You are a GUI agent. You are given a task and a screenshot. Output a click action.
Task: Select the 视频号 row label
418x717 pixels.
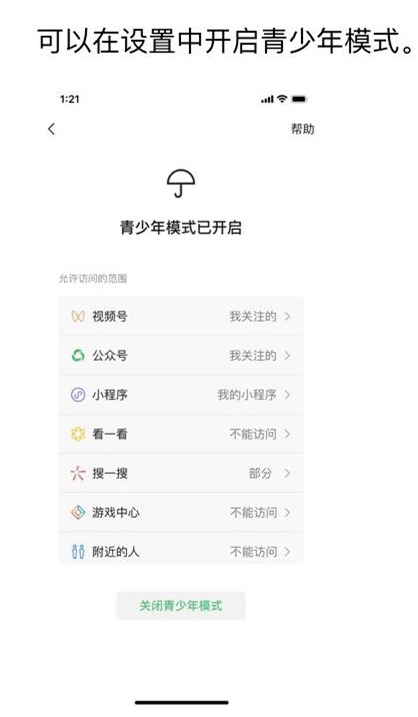click(x=110, y=316)
